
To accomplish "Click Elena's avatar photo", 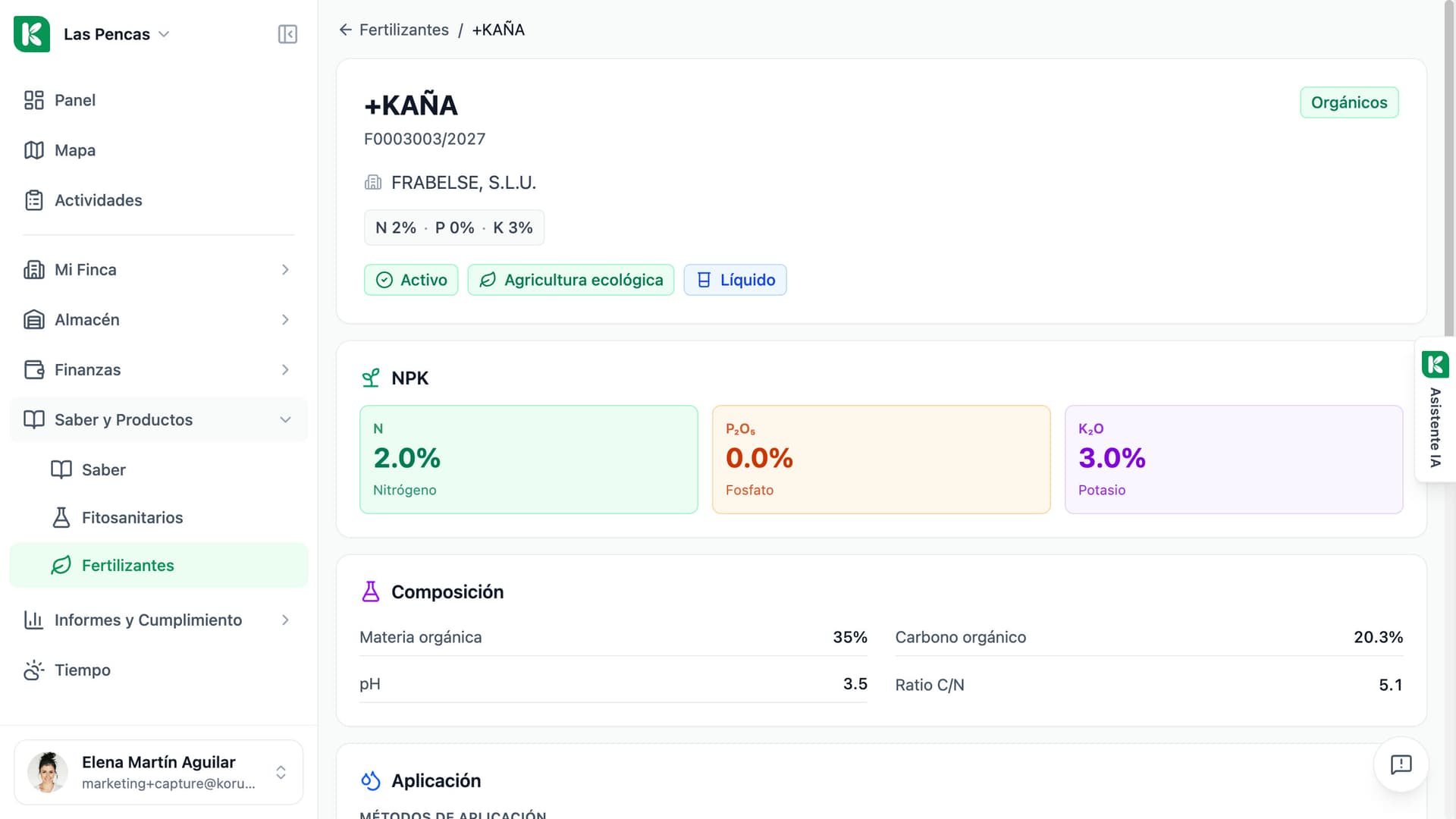I will (48, 772).
